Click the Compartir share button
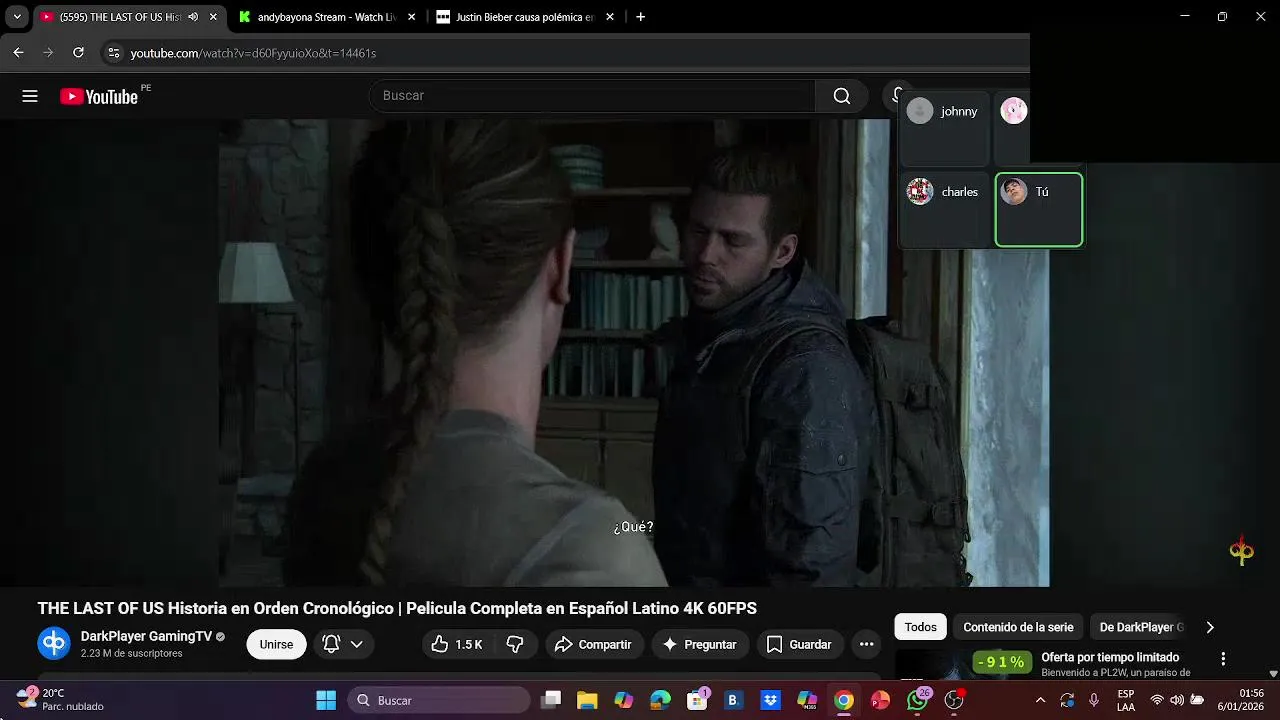This screenshot has height=720, width=1280. 593,645
